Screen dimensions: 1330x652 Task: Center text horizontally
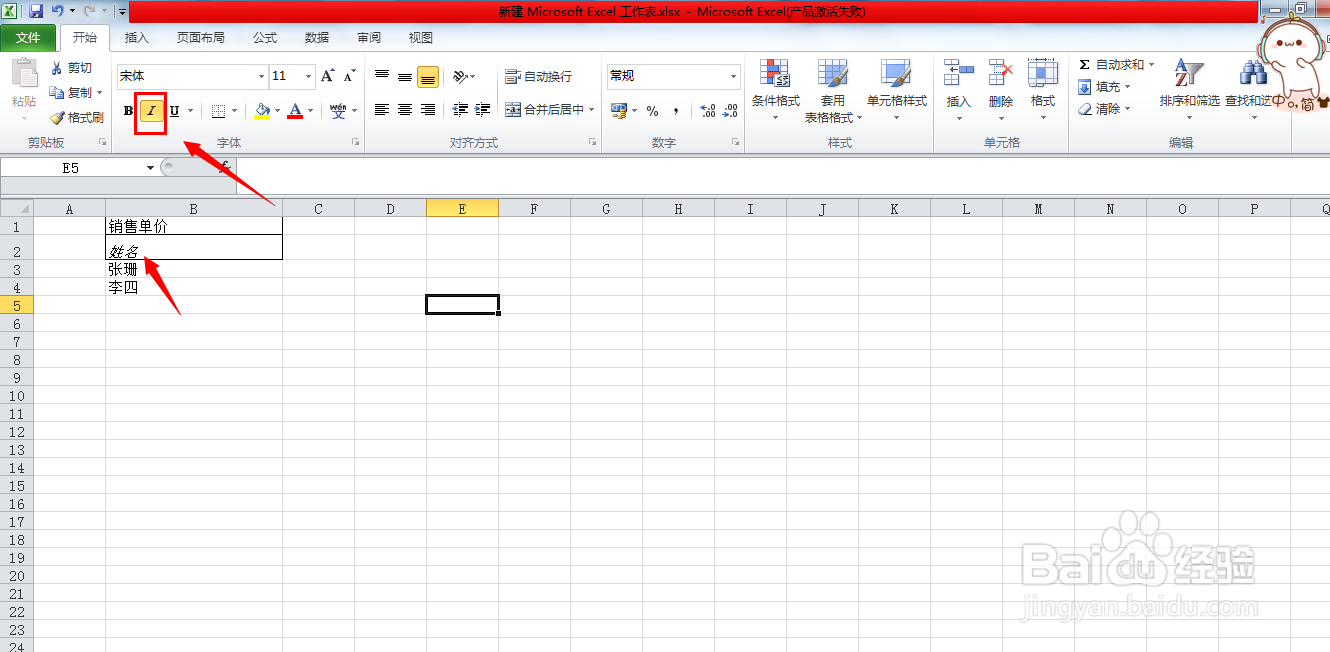point(405,110)
